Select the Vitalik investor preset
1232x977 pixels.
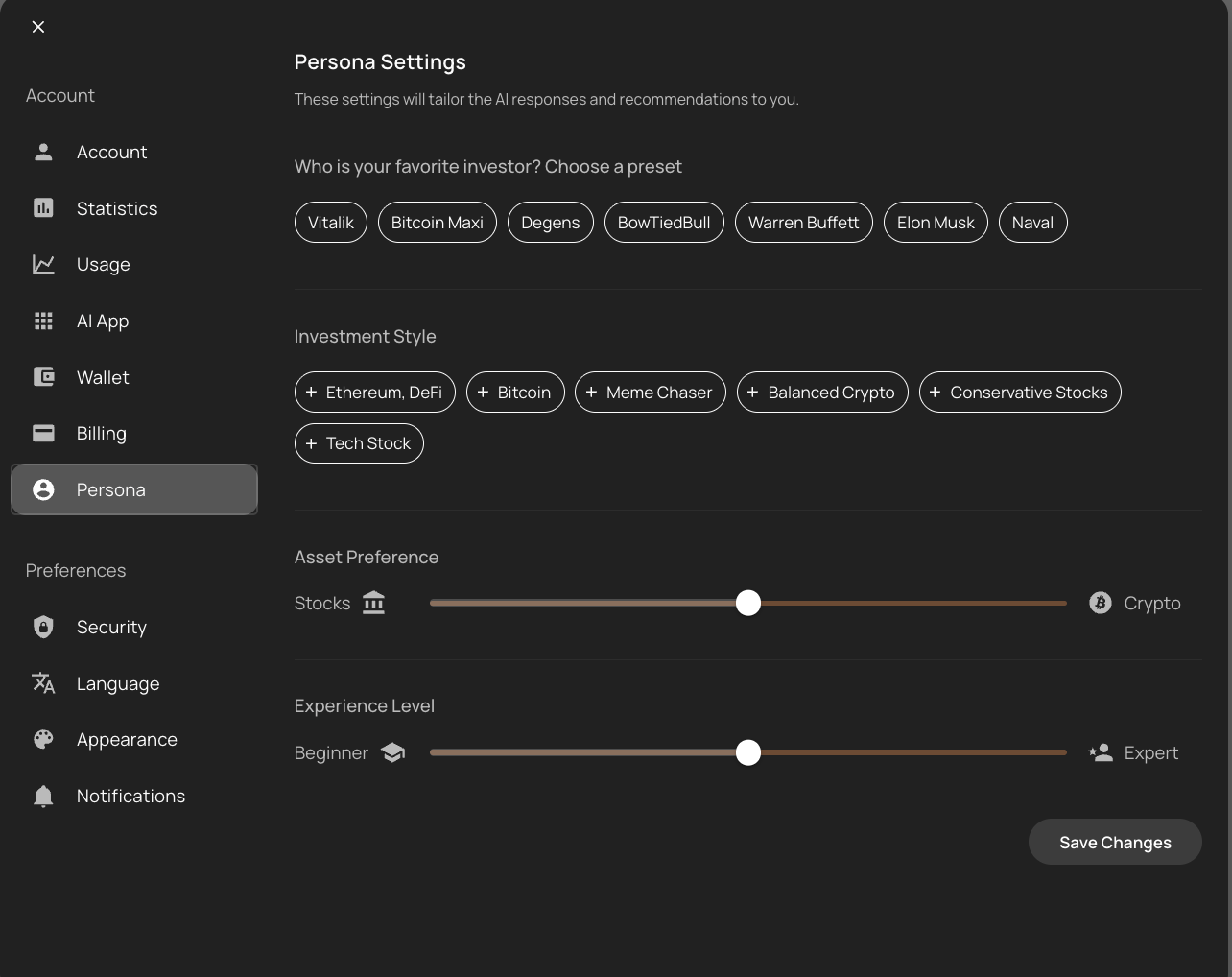(330, 223)
